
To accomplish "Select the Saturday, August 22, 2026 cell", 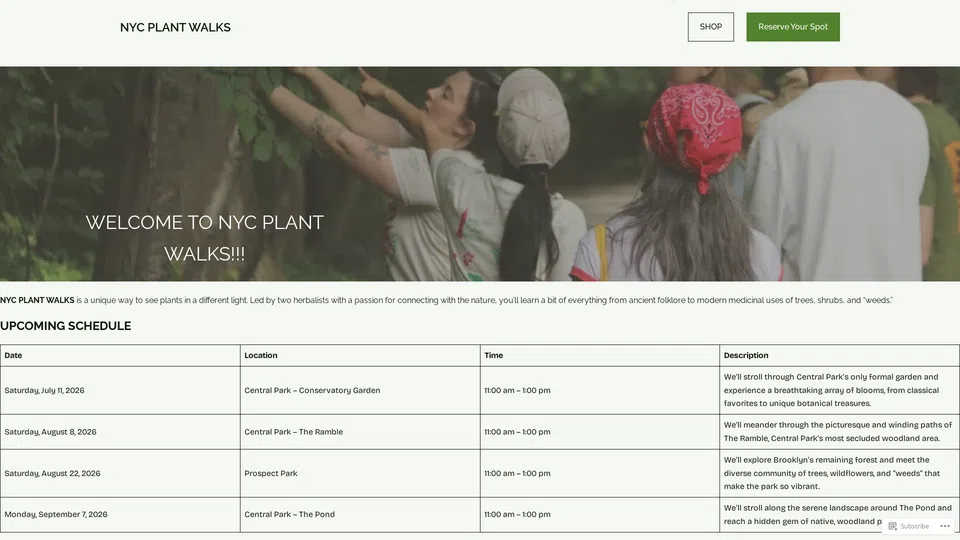I will (120, 473).
